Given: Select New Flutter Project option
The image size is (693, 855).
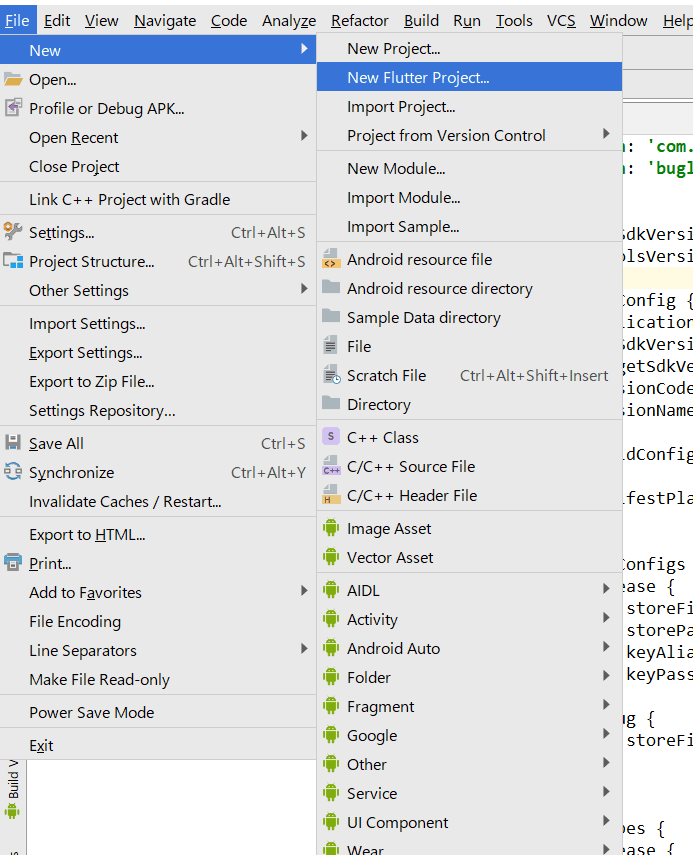Looking at the screenshot, I should coord(418,77).
